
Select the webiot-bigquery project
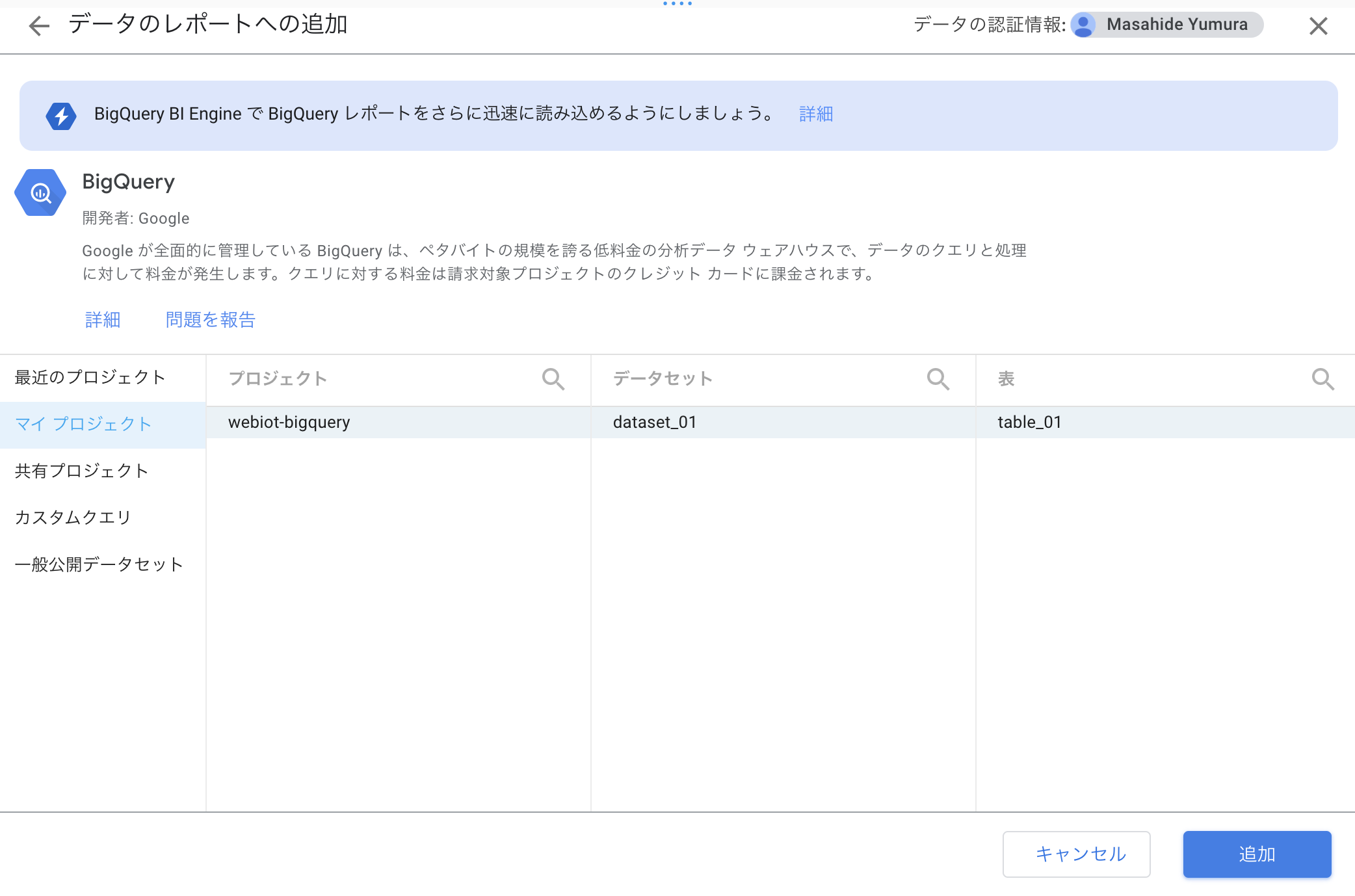click(289, 422)
